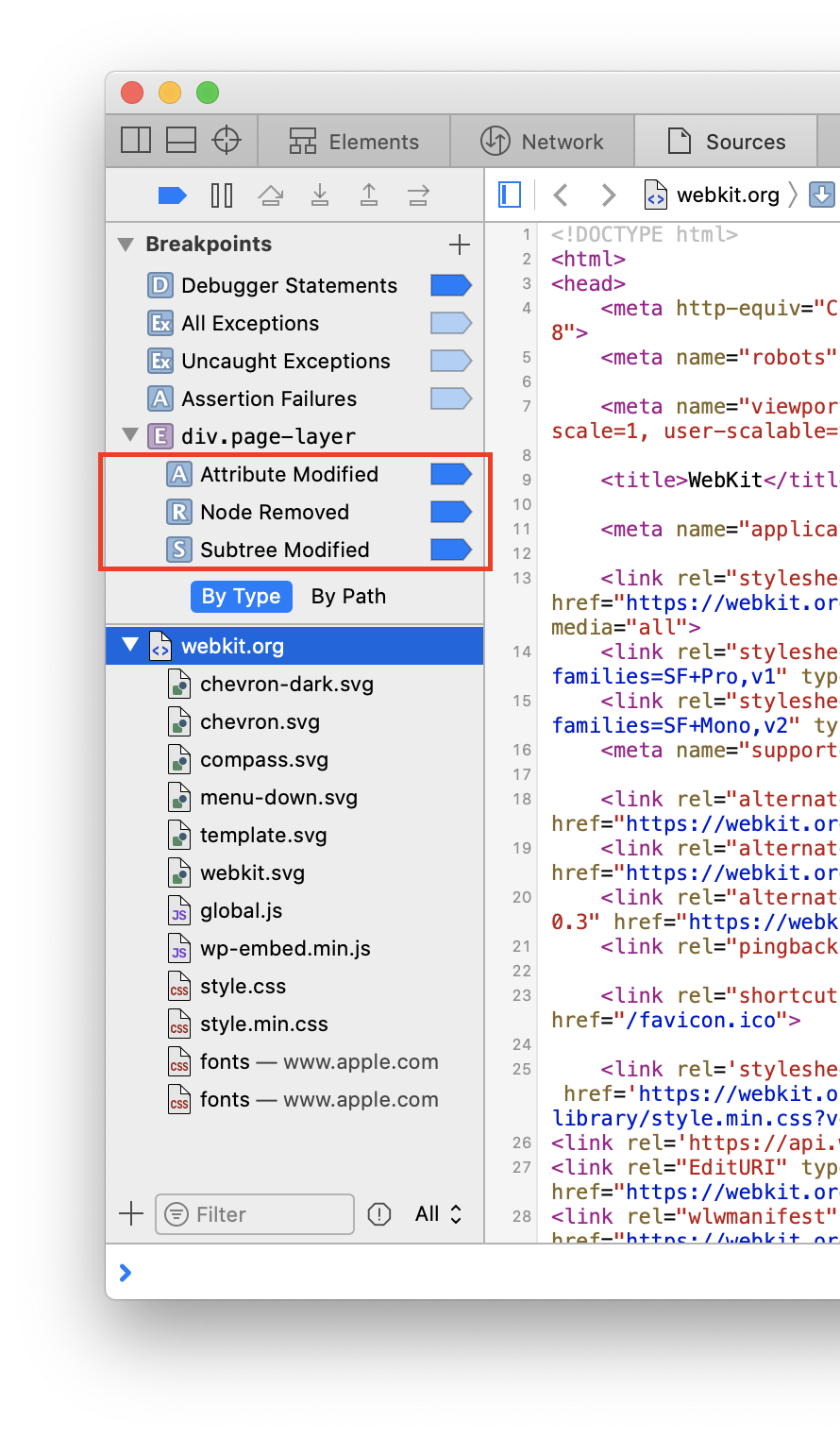
Task: Click the step over icon
Action: point(271,195)
